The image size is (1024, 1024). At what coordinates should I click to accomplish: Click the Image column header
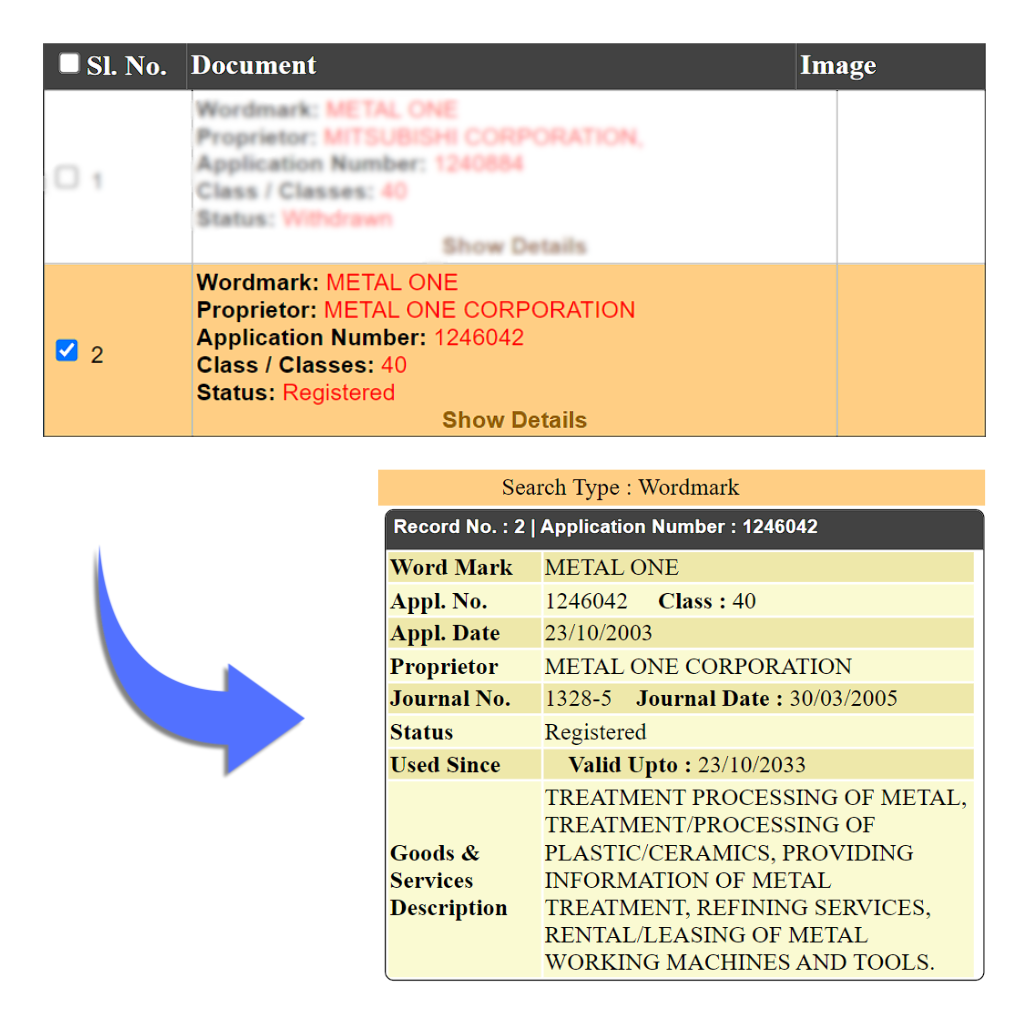[837, 66]
